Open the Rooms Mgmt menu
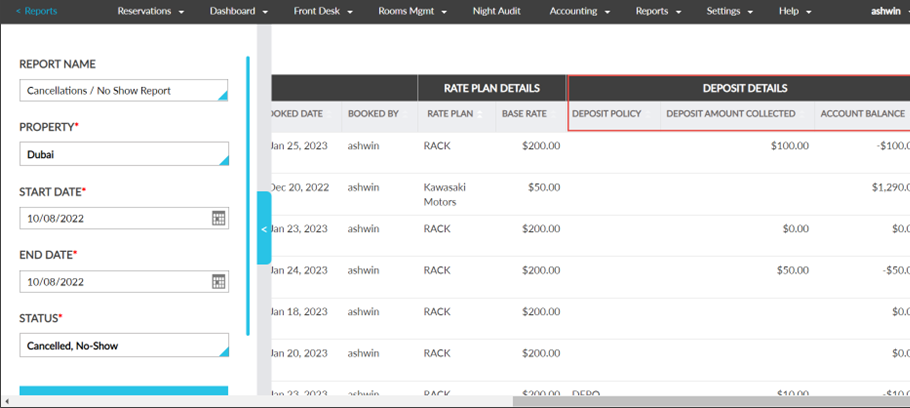This screenshot has height=408, width=910. pyautogui.click(x=412, y=11)
